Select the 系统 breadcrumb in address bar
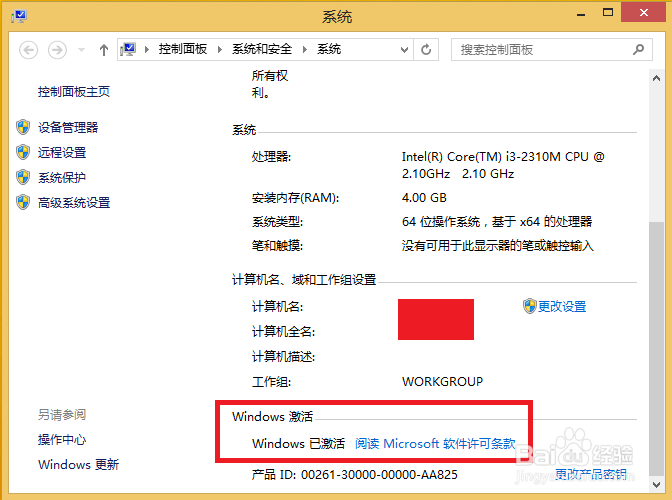672x500 pixels. [329, 49]
